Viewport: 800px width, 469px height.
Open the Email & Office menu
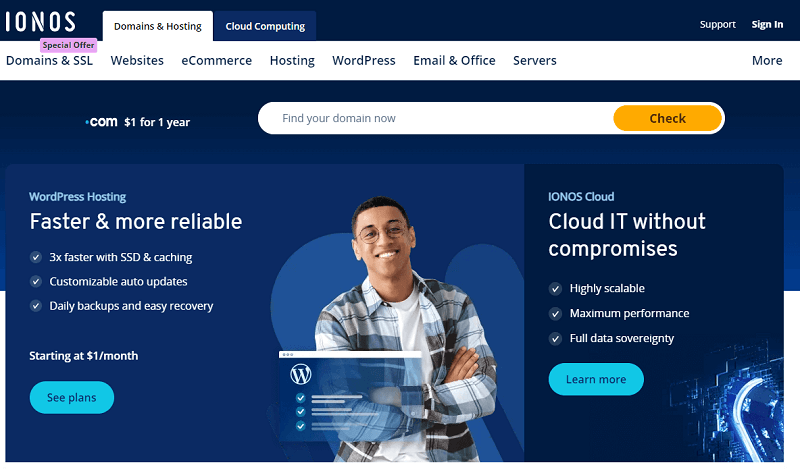454,60
